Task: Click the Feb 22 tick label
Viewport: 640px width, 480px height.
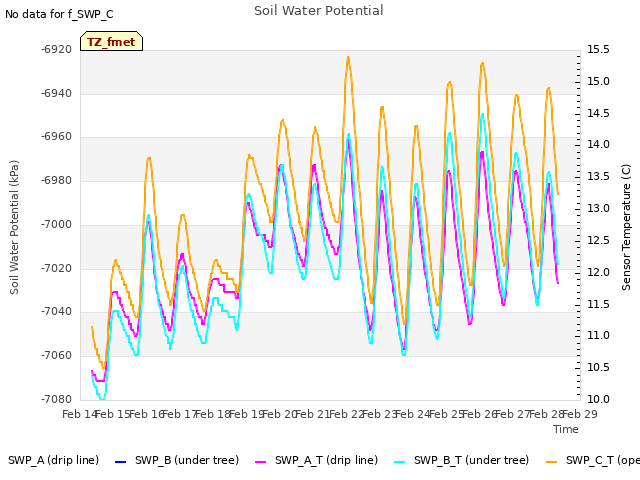Action: pos(346,414)
